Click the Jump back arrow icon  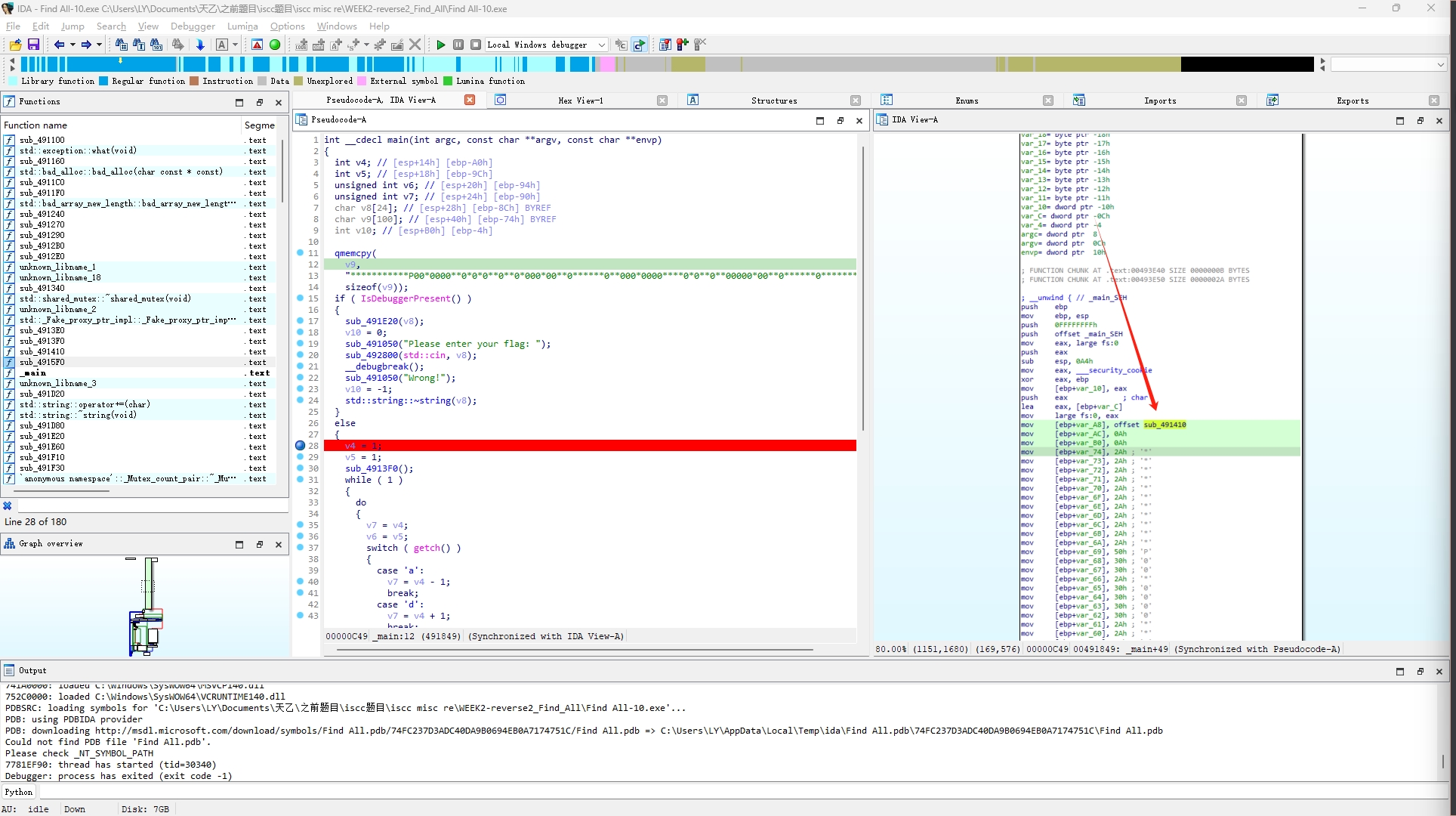pyautogui.click(x=59, y=45)
